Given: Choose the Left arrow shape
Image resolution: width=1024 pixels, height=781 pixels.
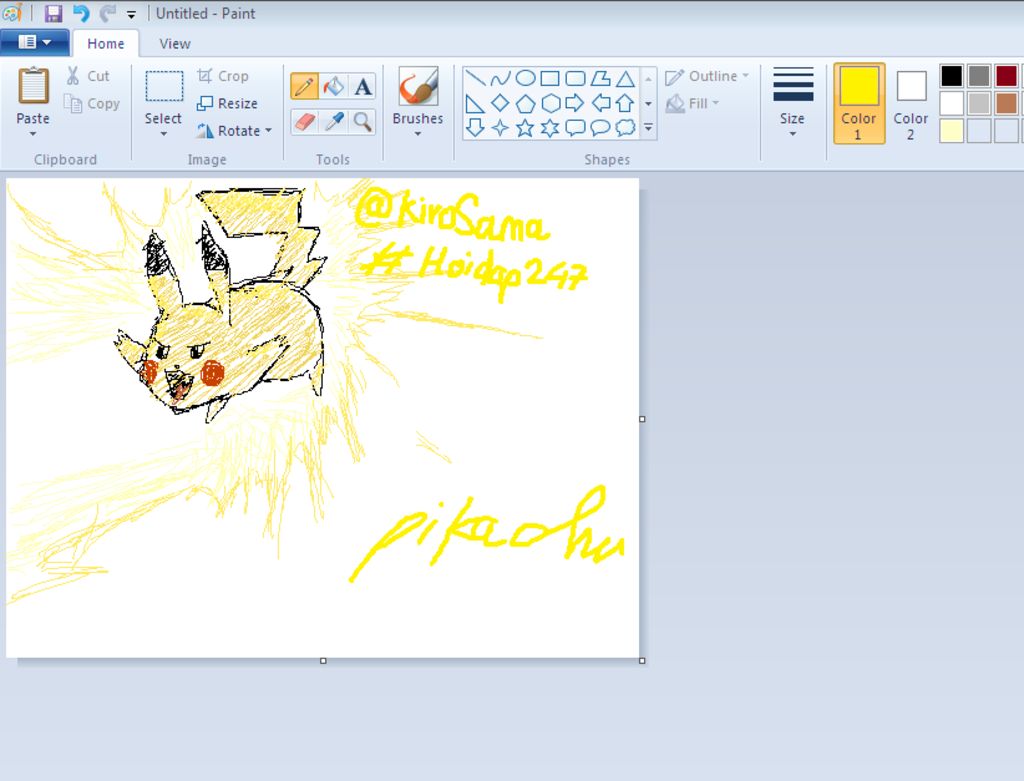Looking at the screenshot, I should (x=600, y=103).
